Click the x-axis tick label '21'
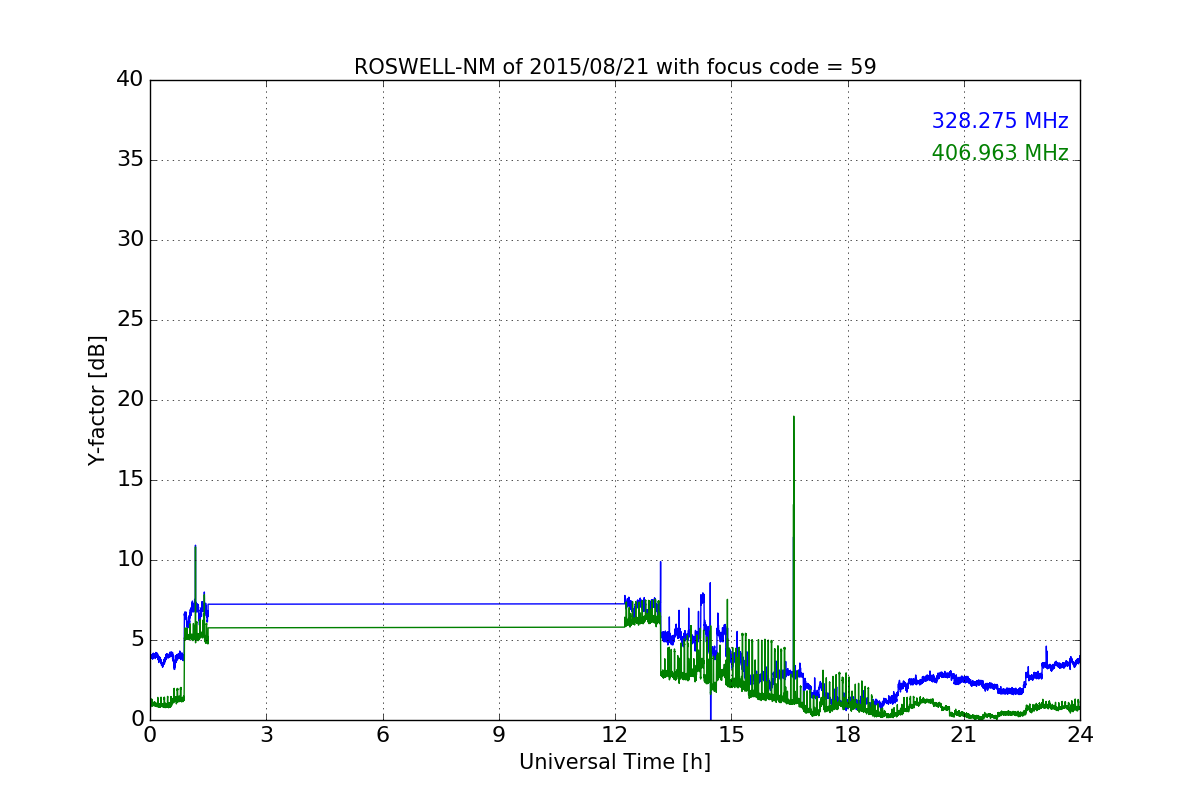The image size is (1200, 800). point(964,734)
